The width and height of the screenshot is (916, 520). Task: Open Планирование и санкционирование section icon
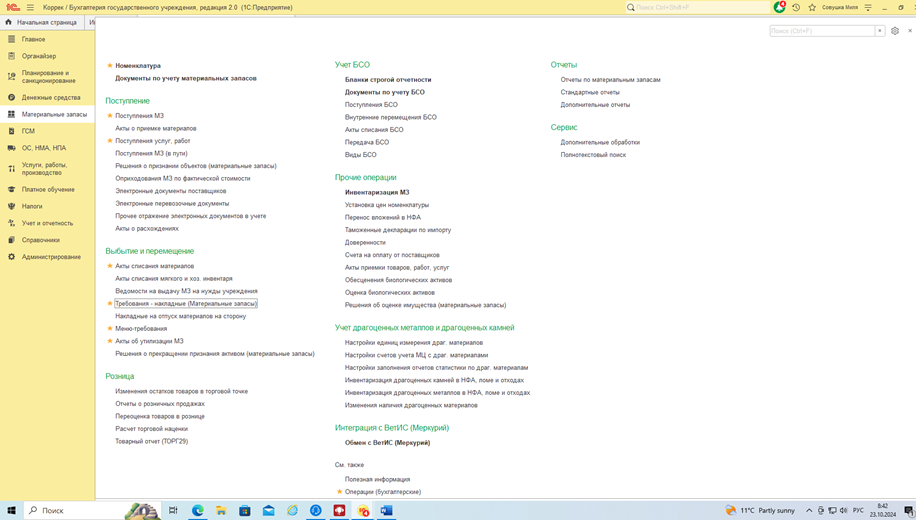[x=11, y=77]
